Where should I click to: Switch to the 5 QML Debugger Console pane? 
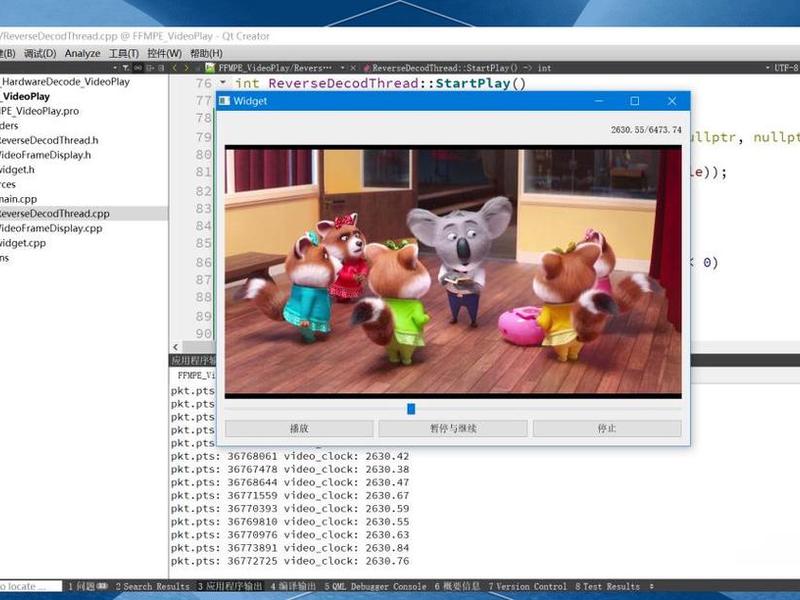pyautogui.click(x=376, y=586)
